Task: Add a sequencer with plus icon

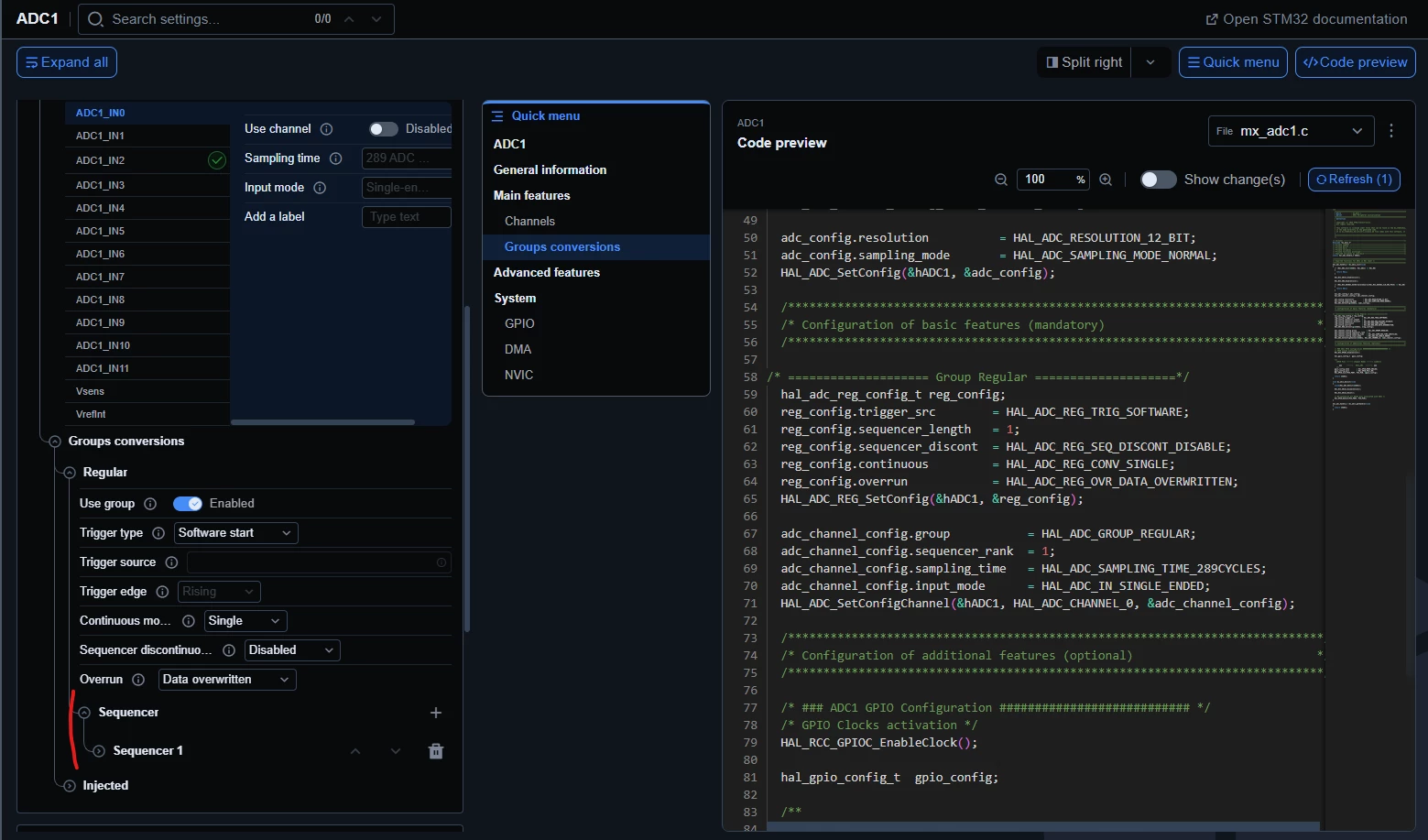Action: (436, 713)
